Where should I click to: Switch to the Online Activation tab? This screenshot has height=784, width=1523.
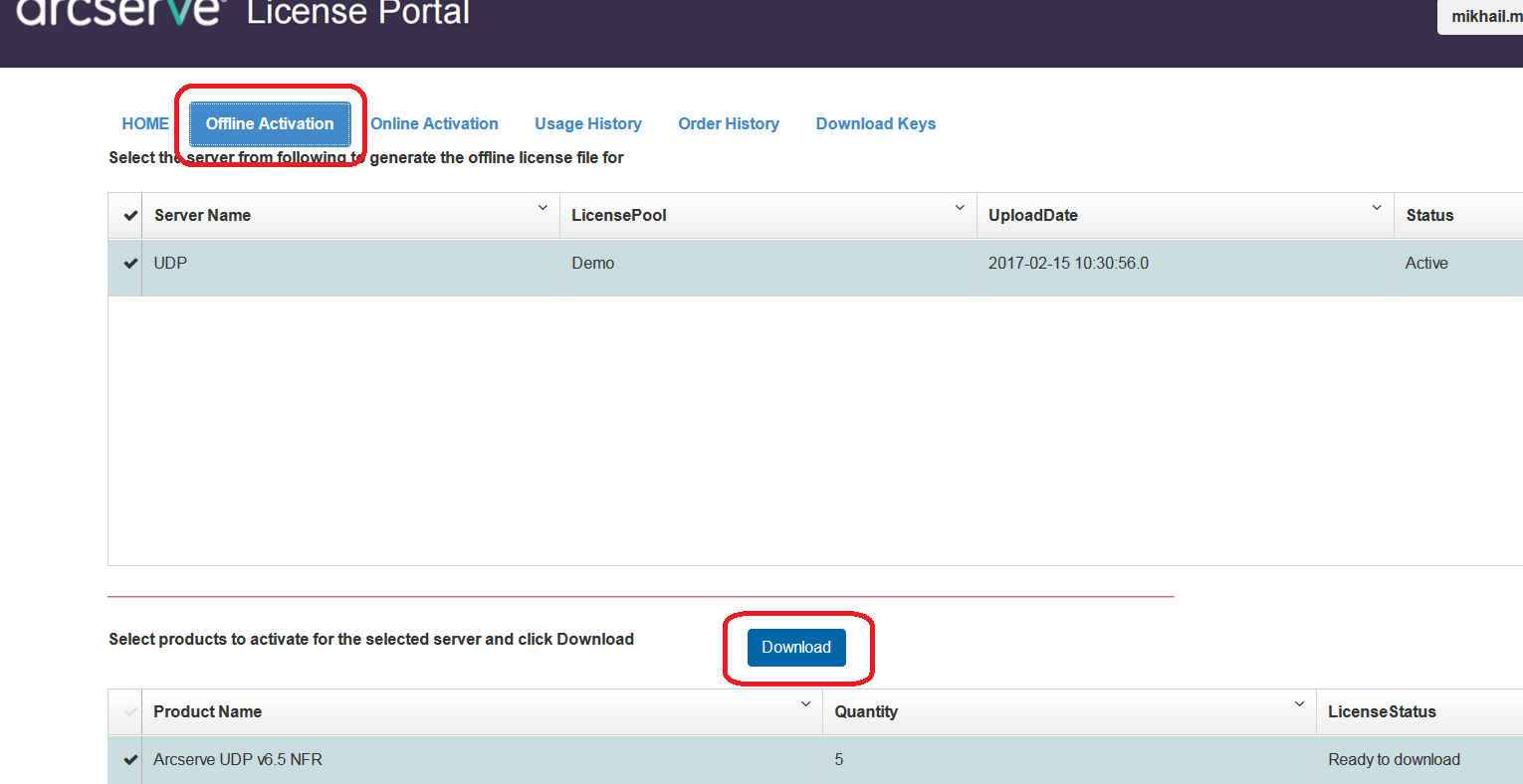[x=434, y=123]
